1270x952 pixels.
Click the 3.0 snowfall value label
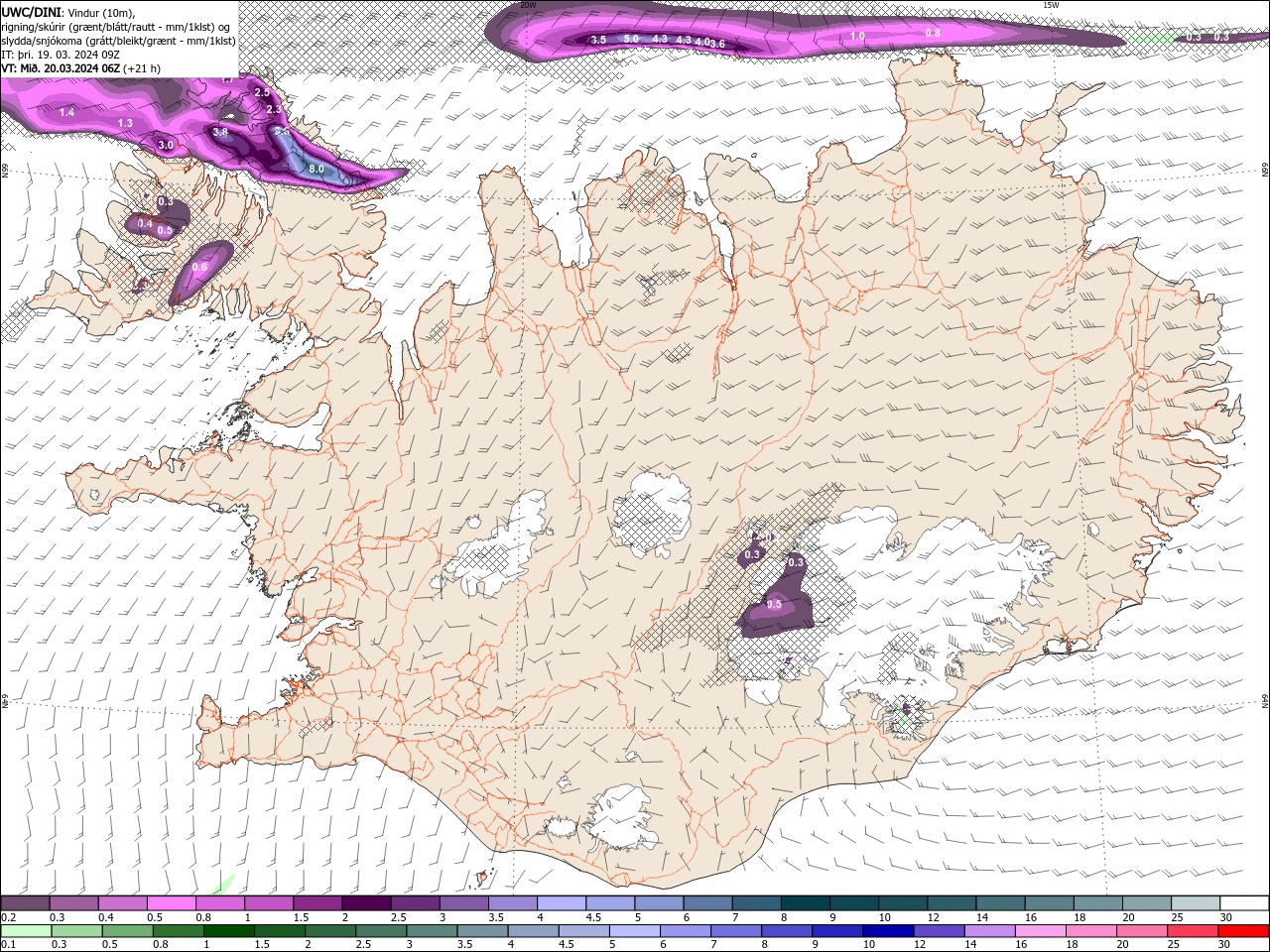(x=166, y=145)
